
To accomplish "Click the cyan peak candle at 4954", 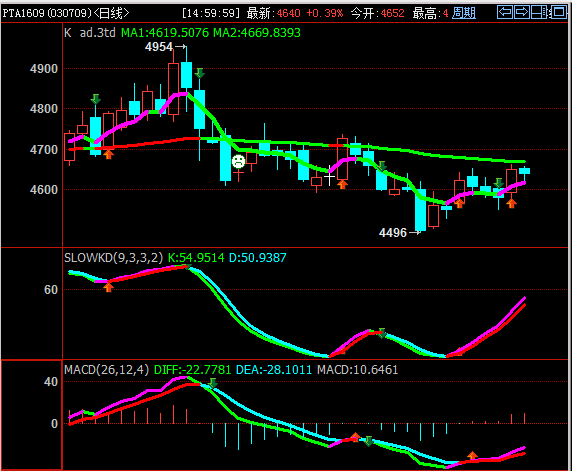I will [186, 75].
